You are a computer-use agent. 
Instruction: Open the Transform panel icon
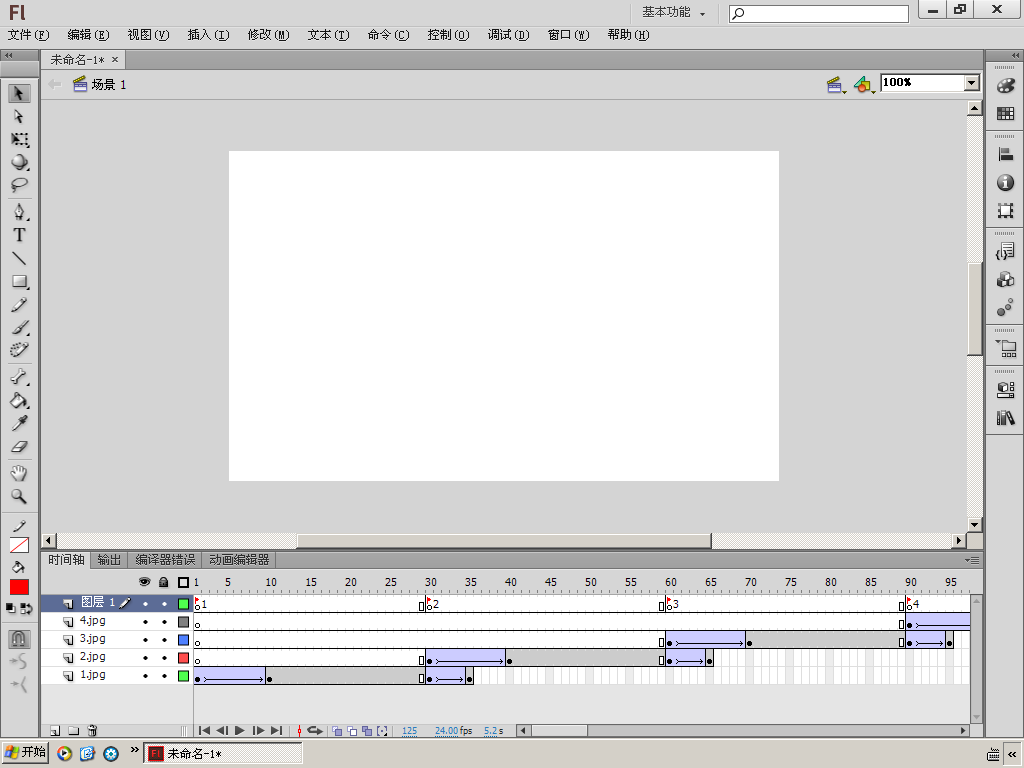click(x=1005, y=210)
